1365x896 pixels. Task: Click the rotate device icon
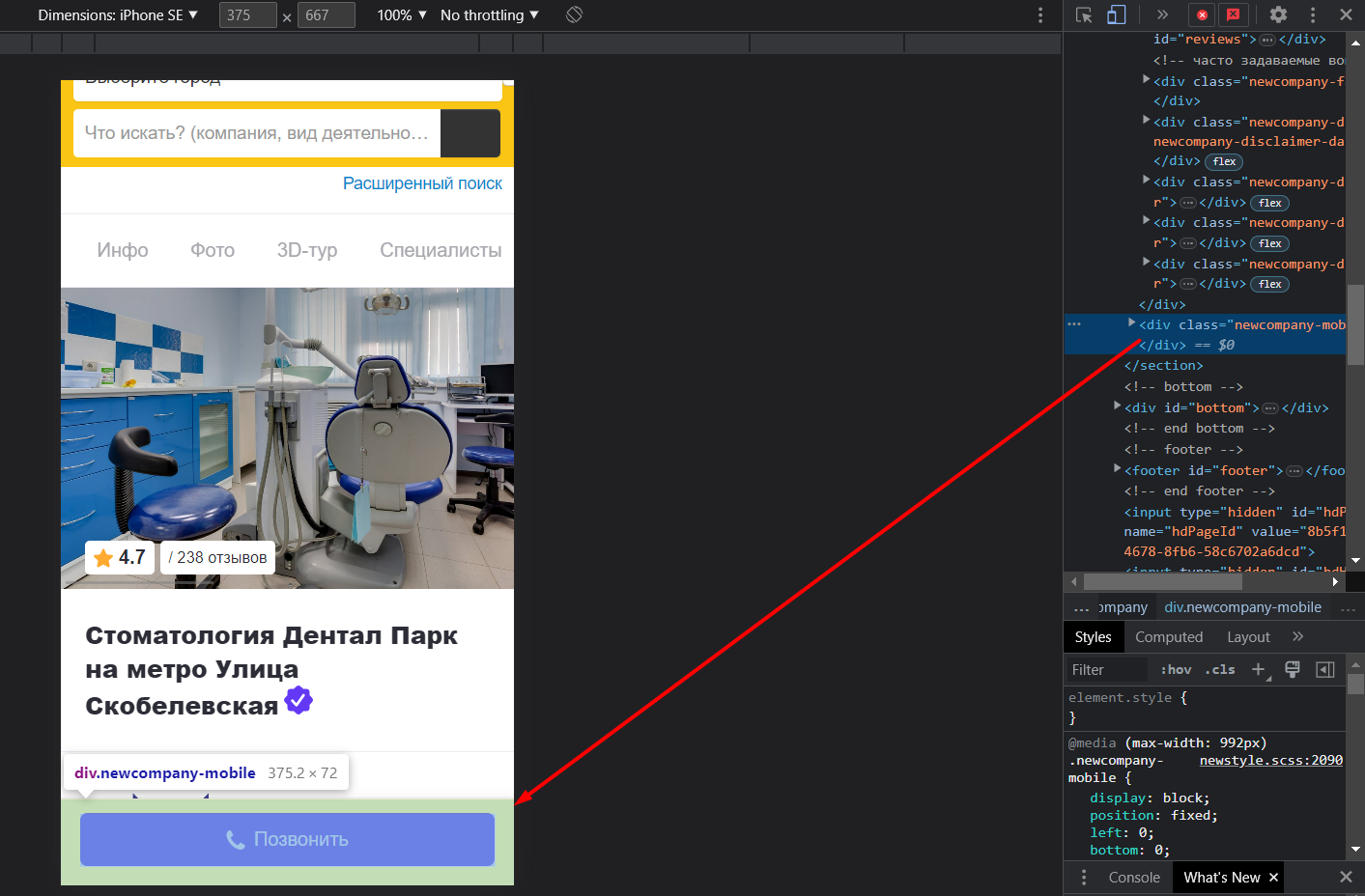pyautogui.click(x=574, y=14)
